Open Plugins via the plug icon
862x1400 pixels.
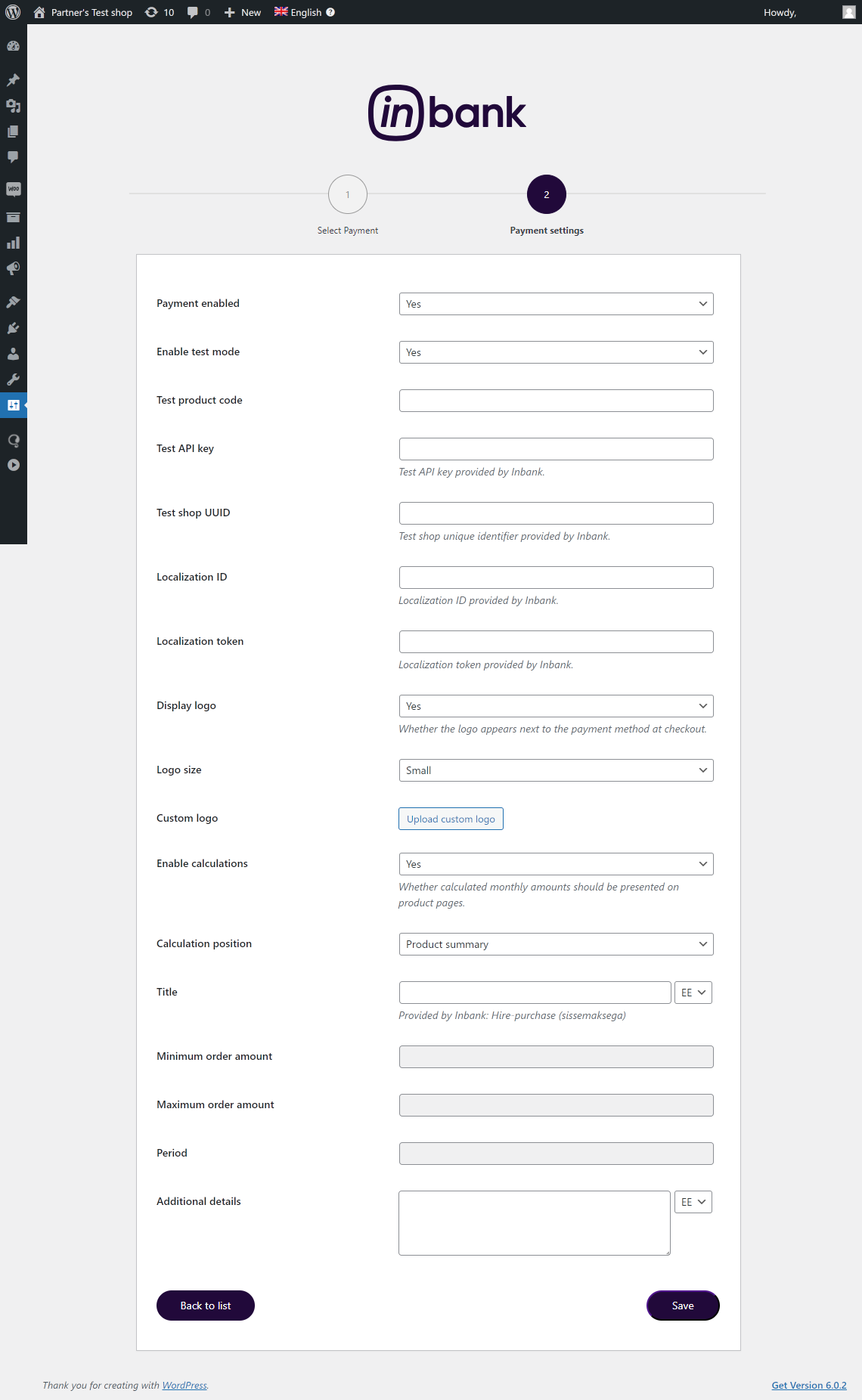13,328
